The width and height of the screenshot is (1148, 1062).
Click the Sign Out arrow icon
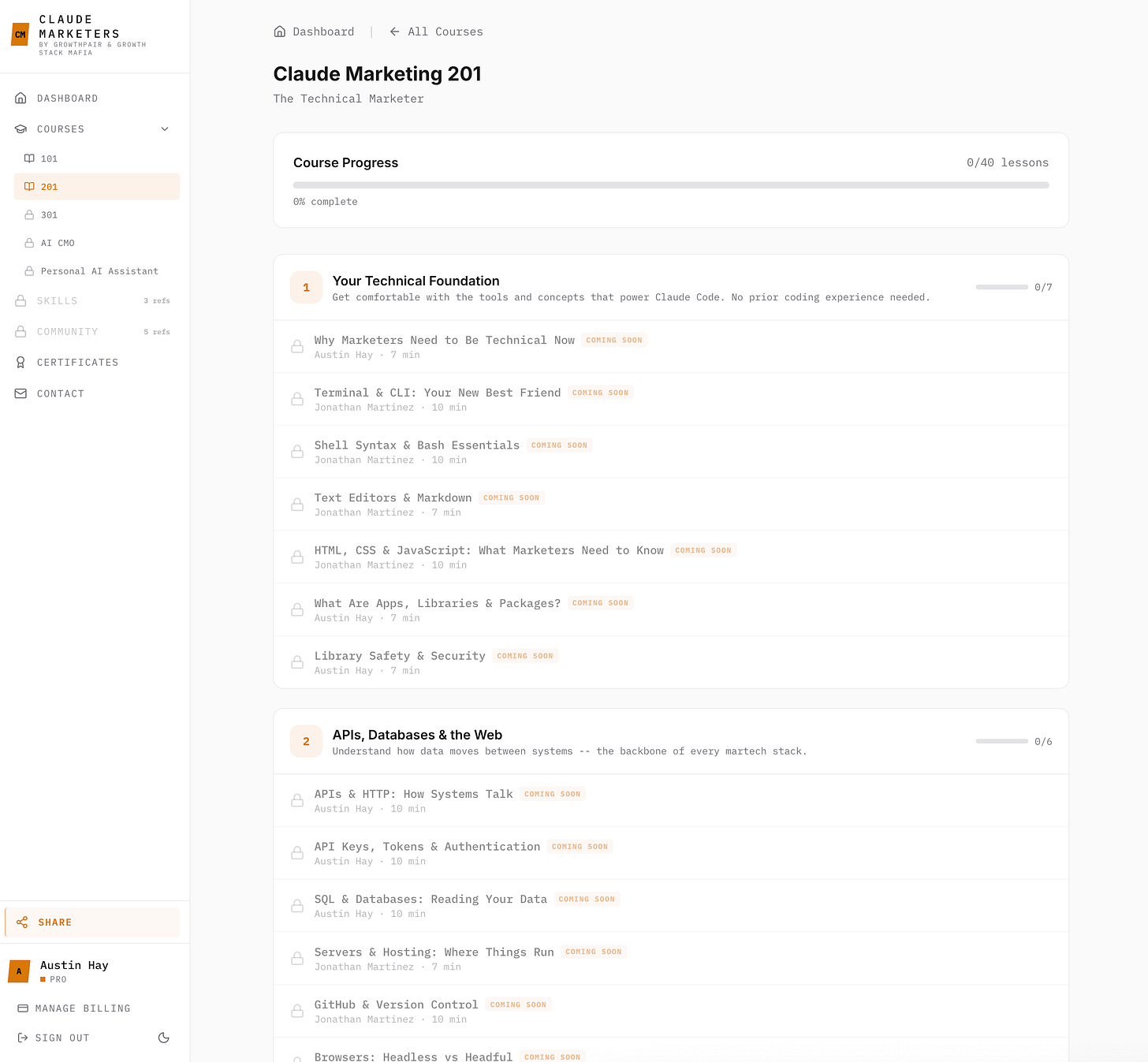23,1038
